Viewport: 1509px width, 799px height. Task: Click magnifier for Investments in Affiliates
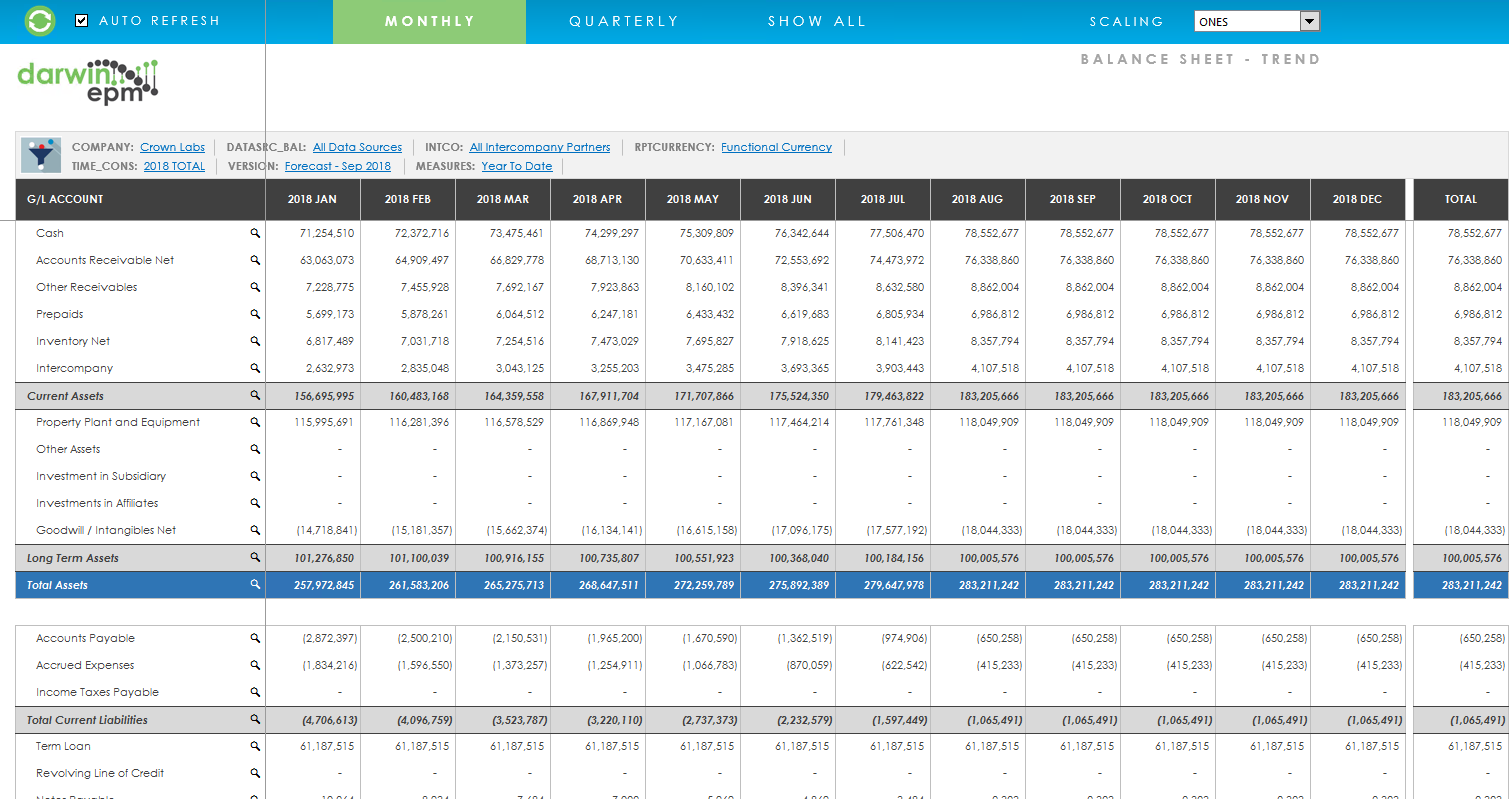[x=255, y=503]
